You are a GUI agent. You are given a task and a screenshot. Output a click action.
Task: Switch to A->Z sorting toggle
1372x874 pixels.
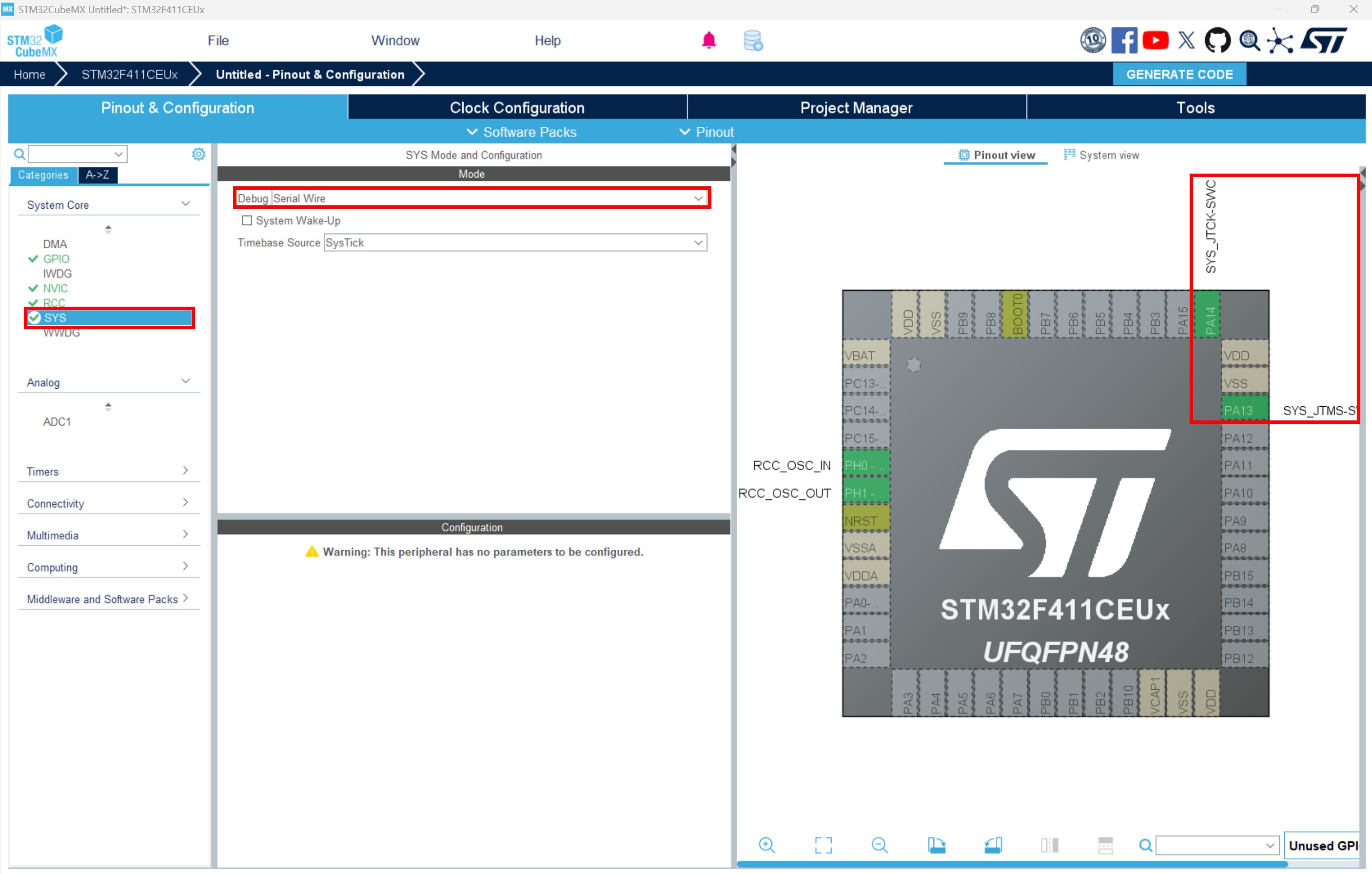click(98, 175)
